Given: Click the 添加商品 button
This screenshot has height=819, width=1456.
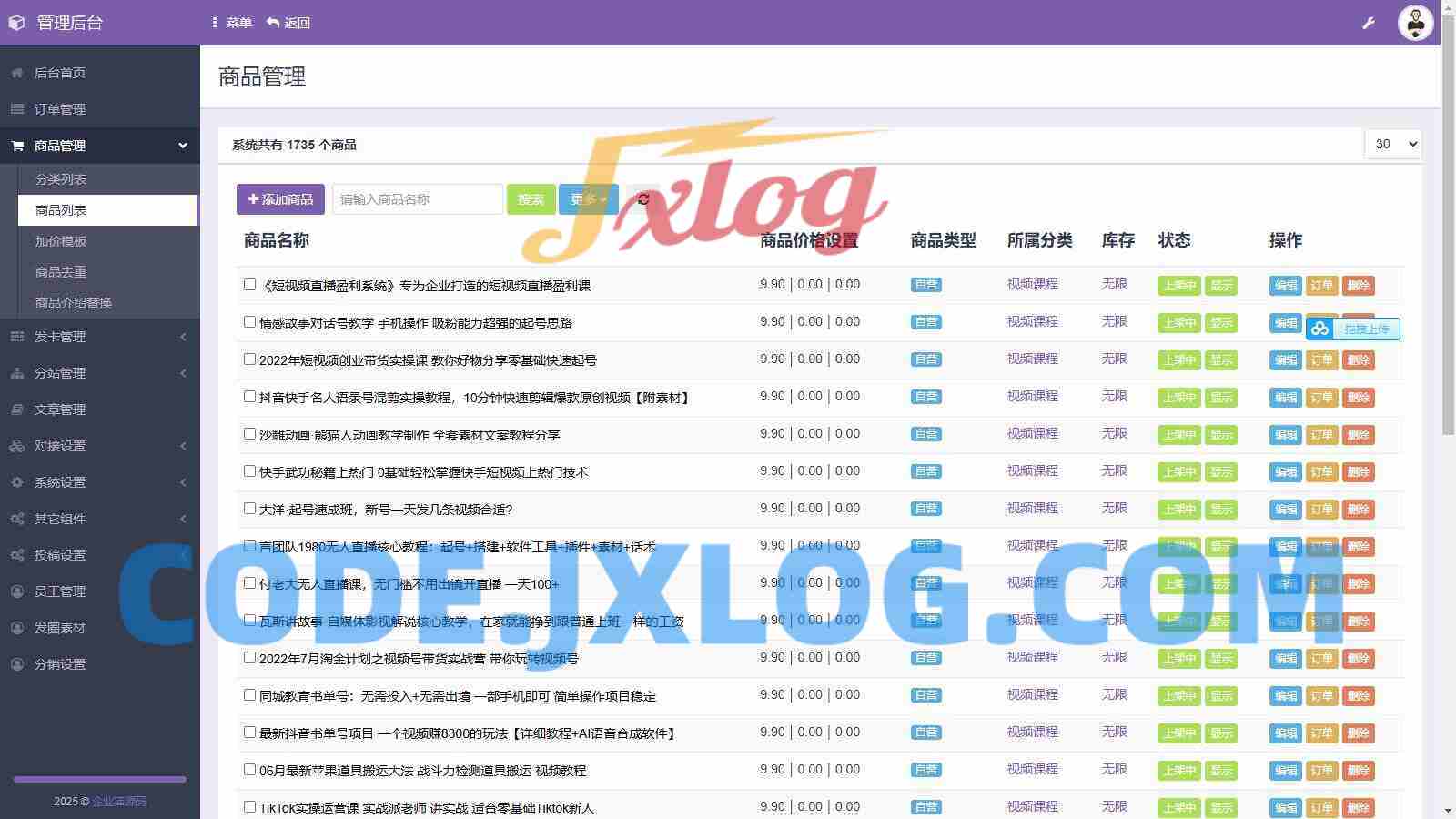Looking at the screenshot, I should pyautogui.click(x=280, y=199).
